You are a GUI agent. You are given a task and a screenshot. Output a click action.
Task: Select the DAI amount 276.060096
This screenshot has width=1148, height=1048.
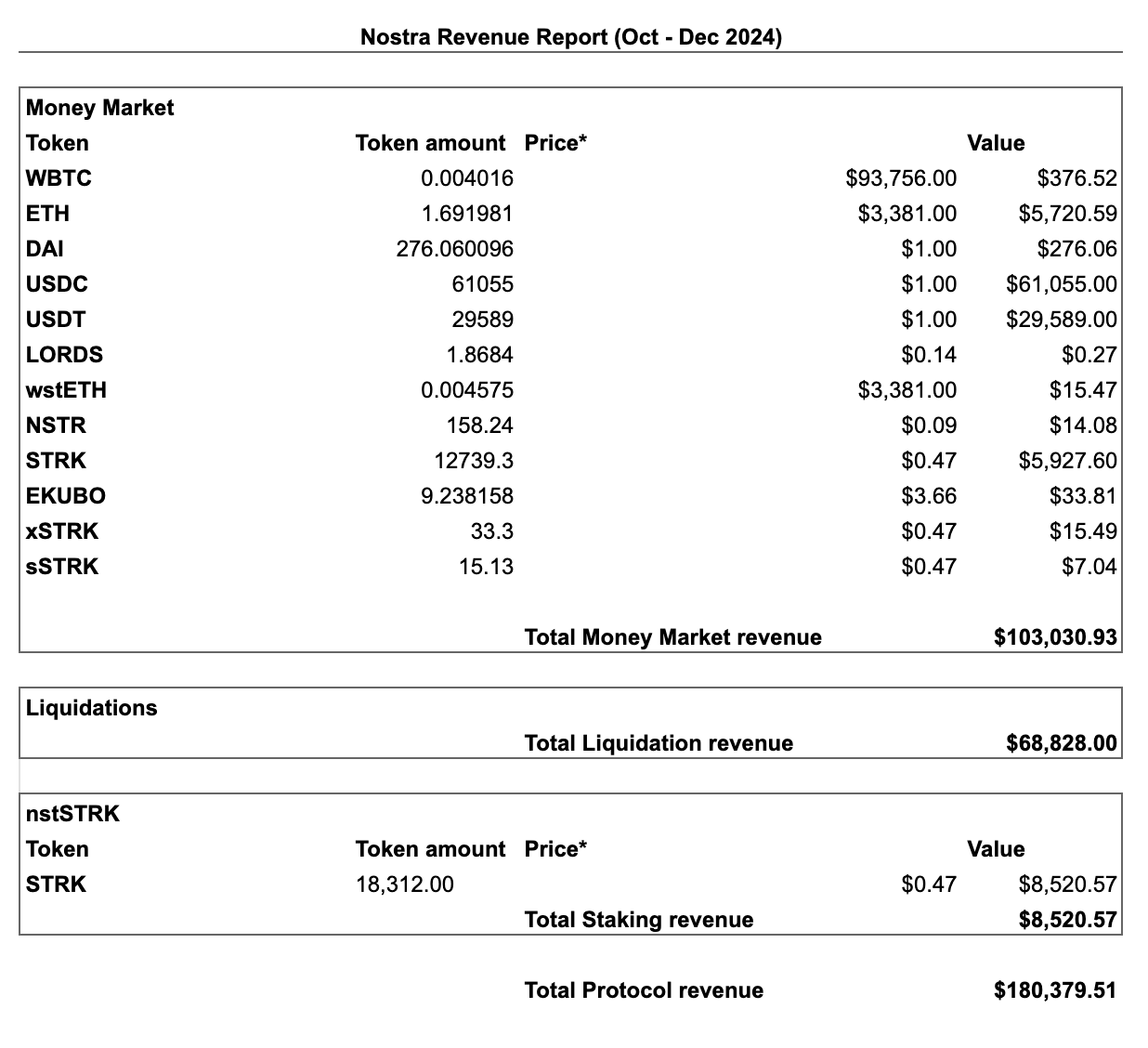(x=454, y=249)
